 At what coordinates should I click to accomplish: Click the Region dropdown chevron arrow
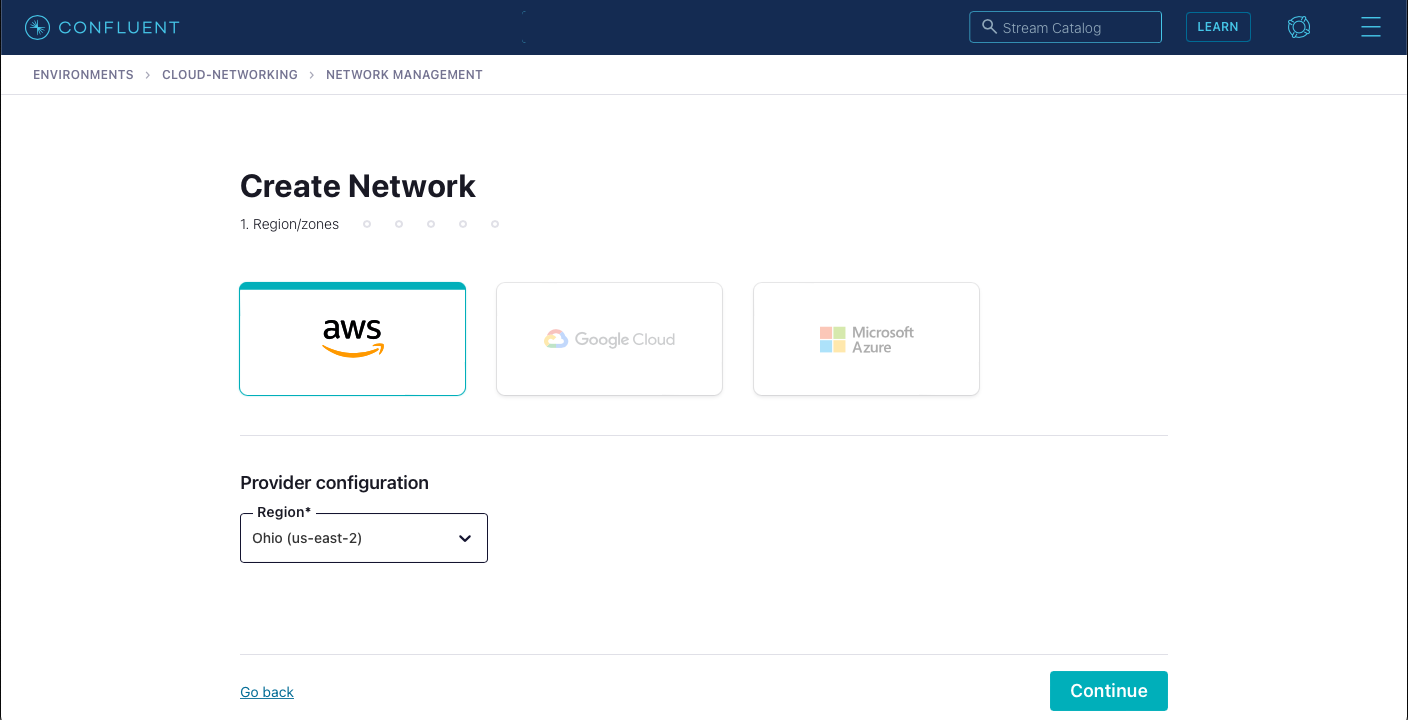point(465,538)
